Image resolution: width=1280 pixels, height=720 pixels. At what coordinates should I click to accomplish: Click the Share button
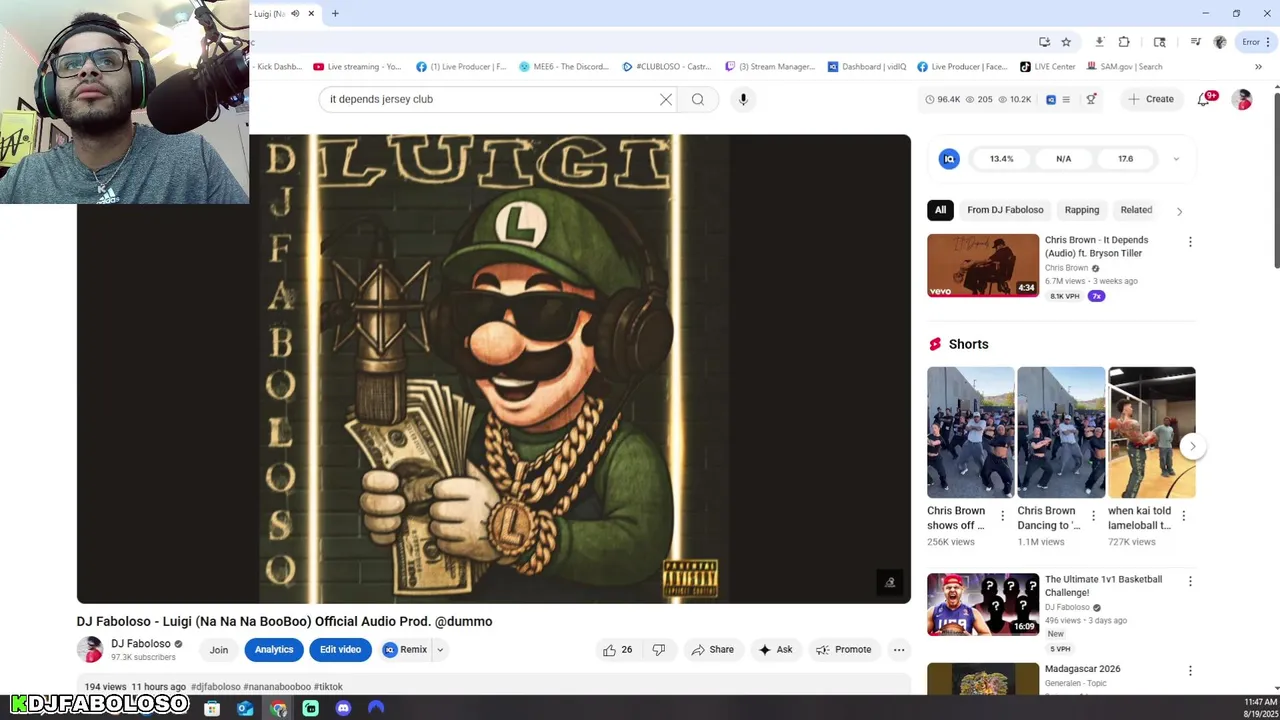tap(712, 650)
